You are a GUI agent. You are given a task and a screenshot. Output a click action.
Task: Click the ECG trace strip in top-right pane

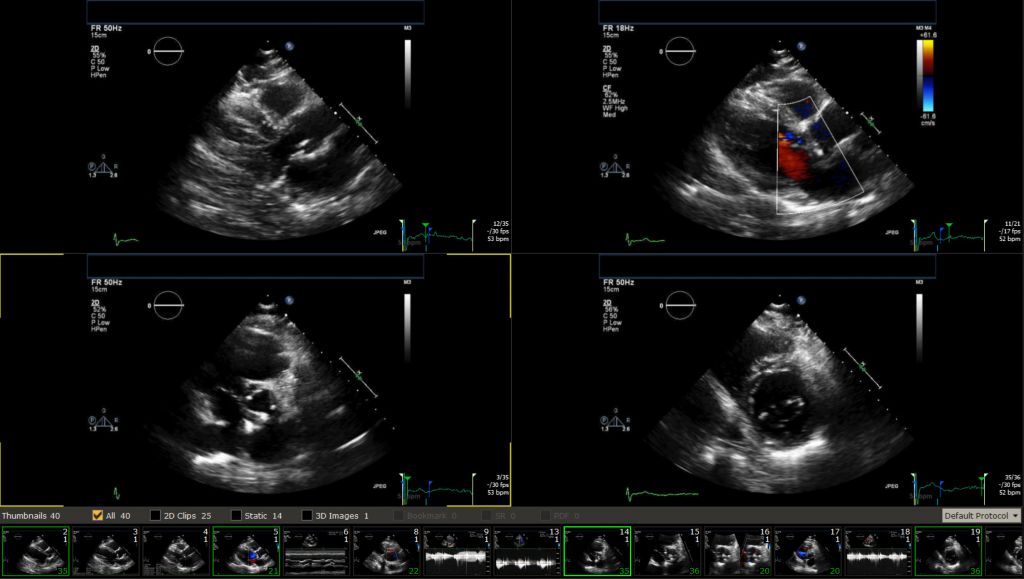pos(953,236)
